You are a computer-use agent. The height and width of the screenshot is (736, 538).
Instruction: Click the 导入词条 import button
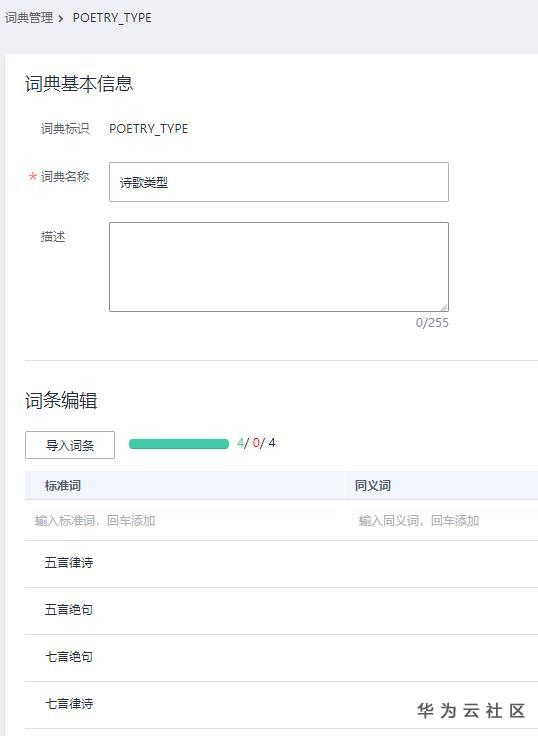click(x=70, y=445)
